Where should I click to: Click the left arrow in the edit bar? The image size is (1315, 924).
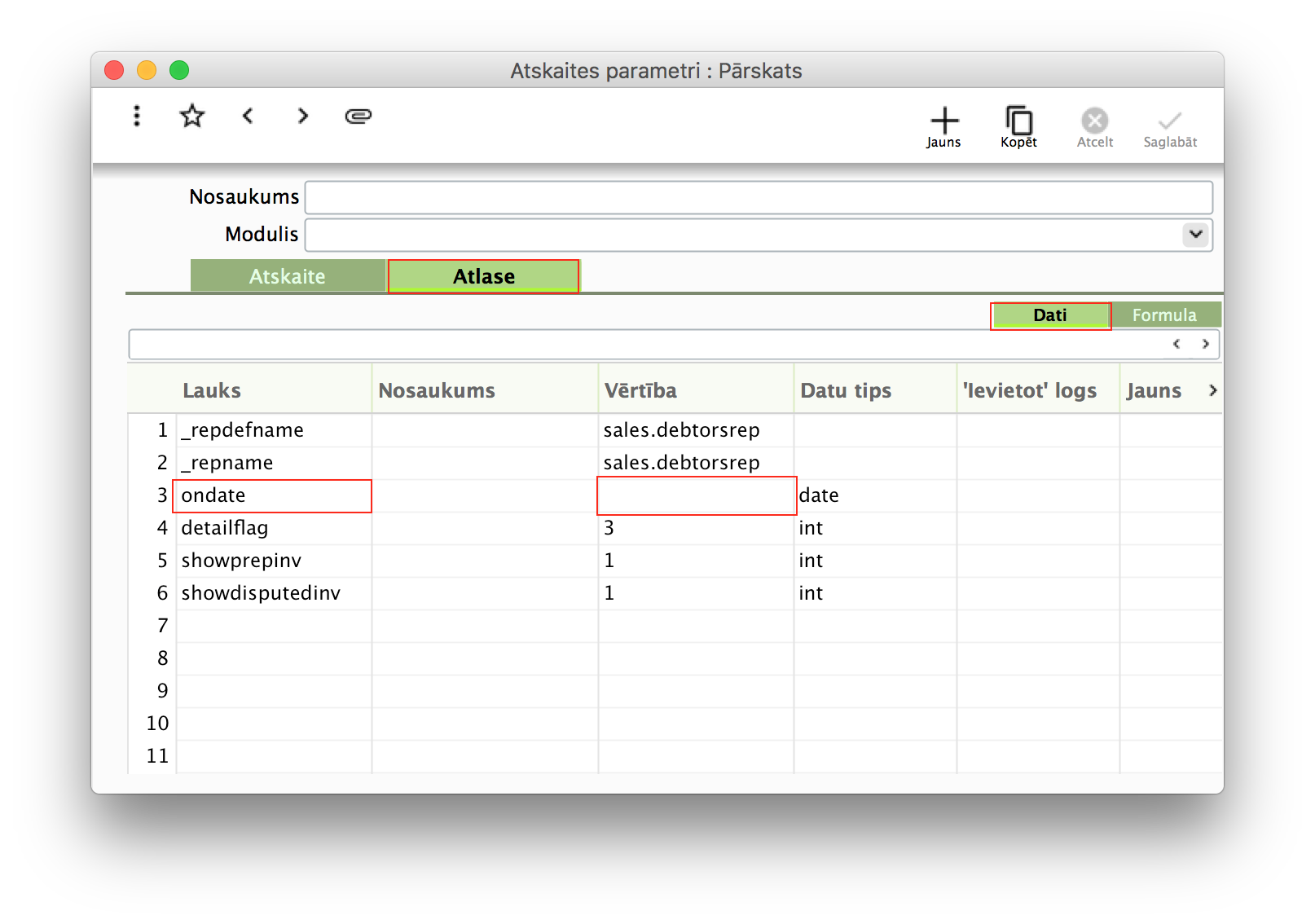[1176, 344]
